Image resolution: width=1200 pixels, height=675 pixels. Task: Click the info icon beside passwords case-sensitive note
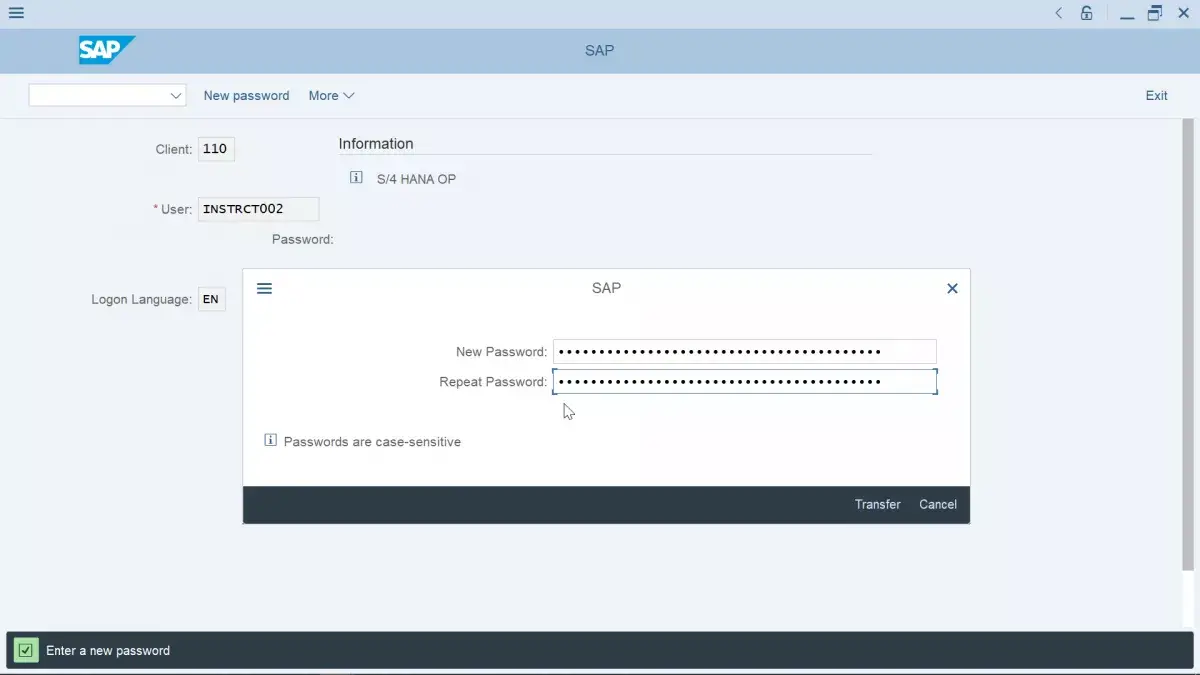point(270,440)
